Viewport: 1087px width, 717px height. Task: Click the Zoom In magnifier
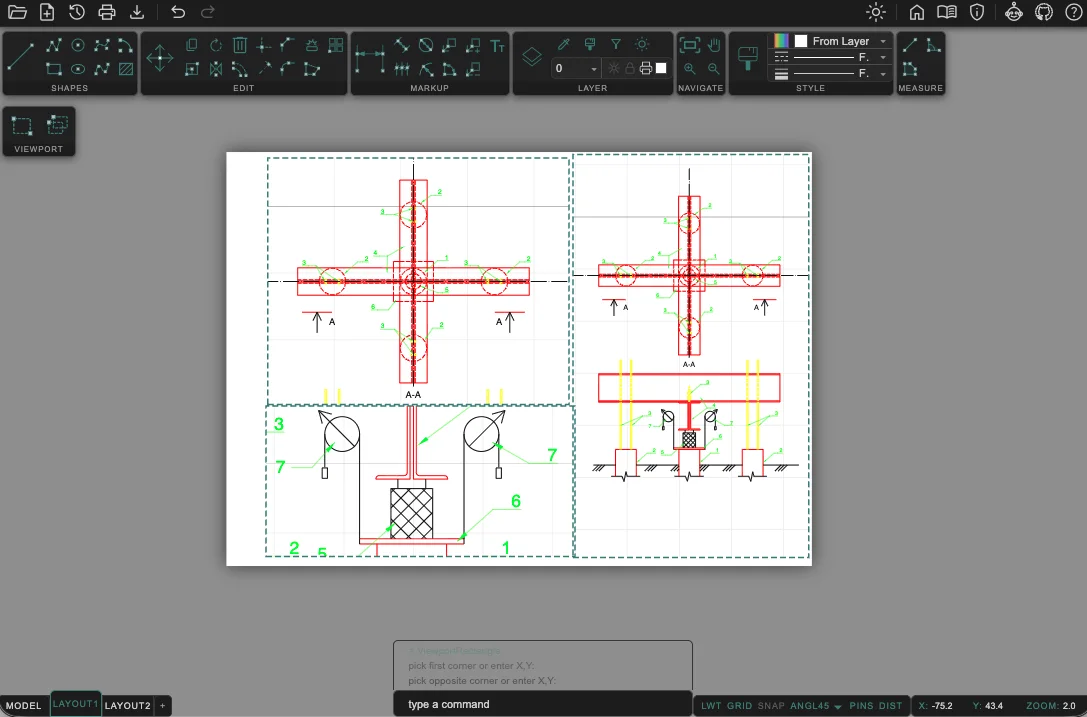coord(690,69)
